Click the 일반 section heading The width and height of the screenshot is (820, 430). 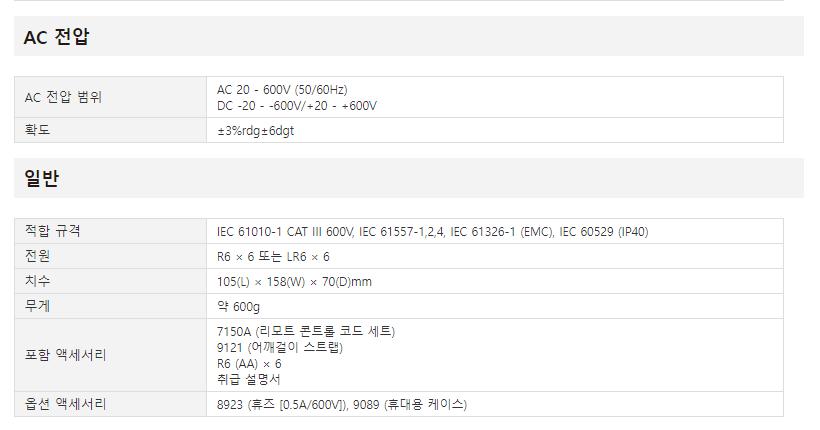point(41,178)
